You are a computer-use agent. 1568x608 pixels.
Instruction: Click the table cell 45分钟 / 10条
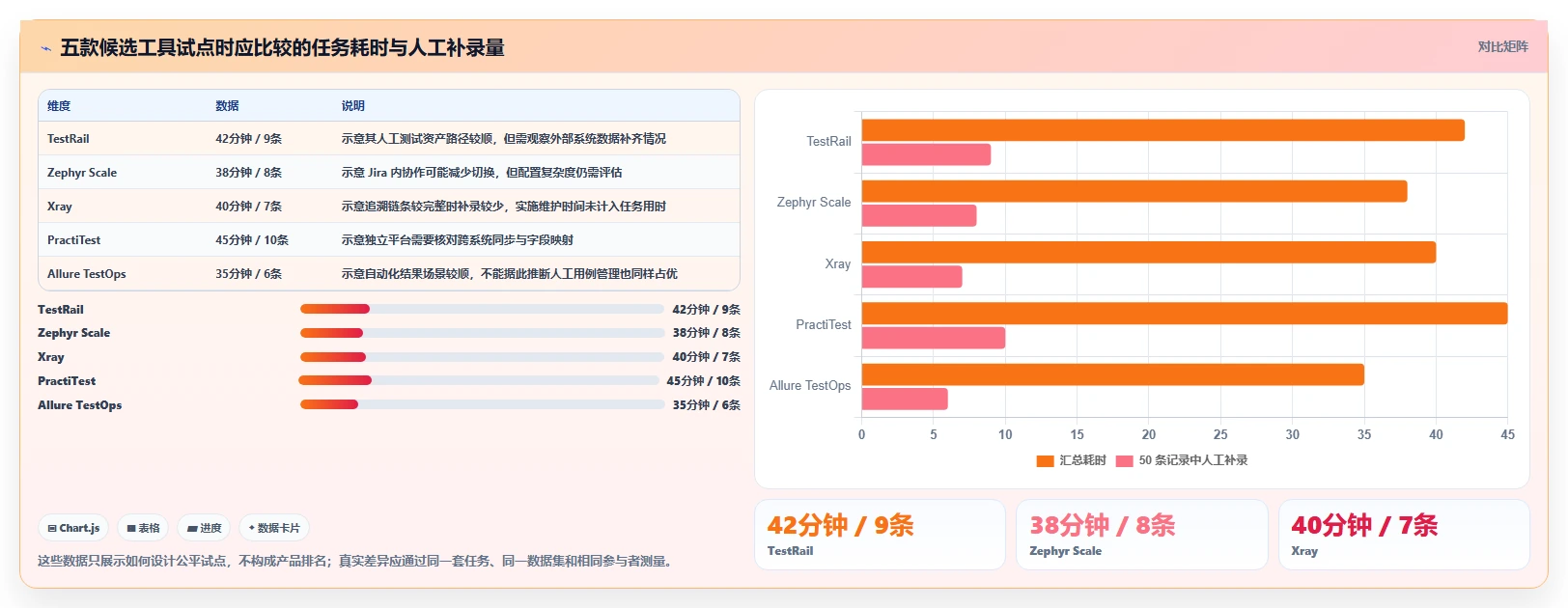pos(252,240)
